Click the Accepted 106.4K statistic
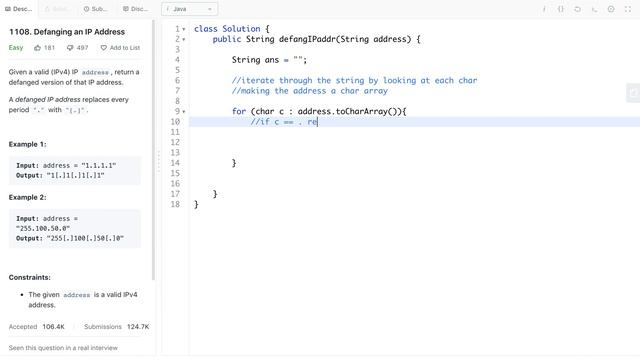640x360 pixels. point(37,327)
